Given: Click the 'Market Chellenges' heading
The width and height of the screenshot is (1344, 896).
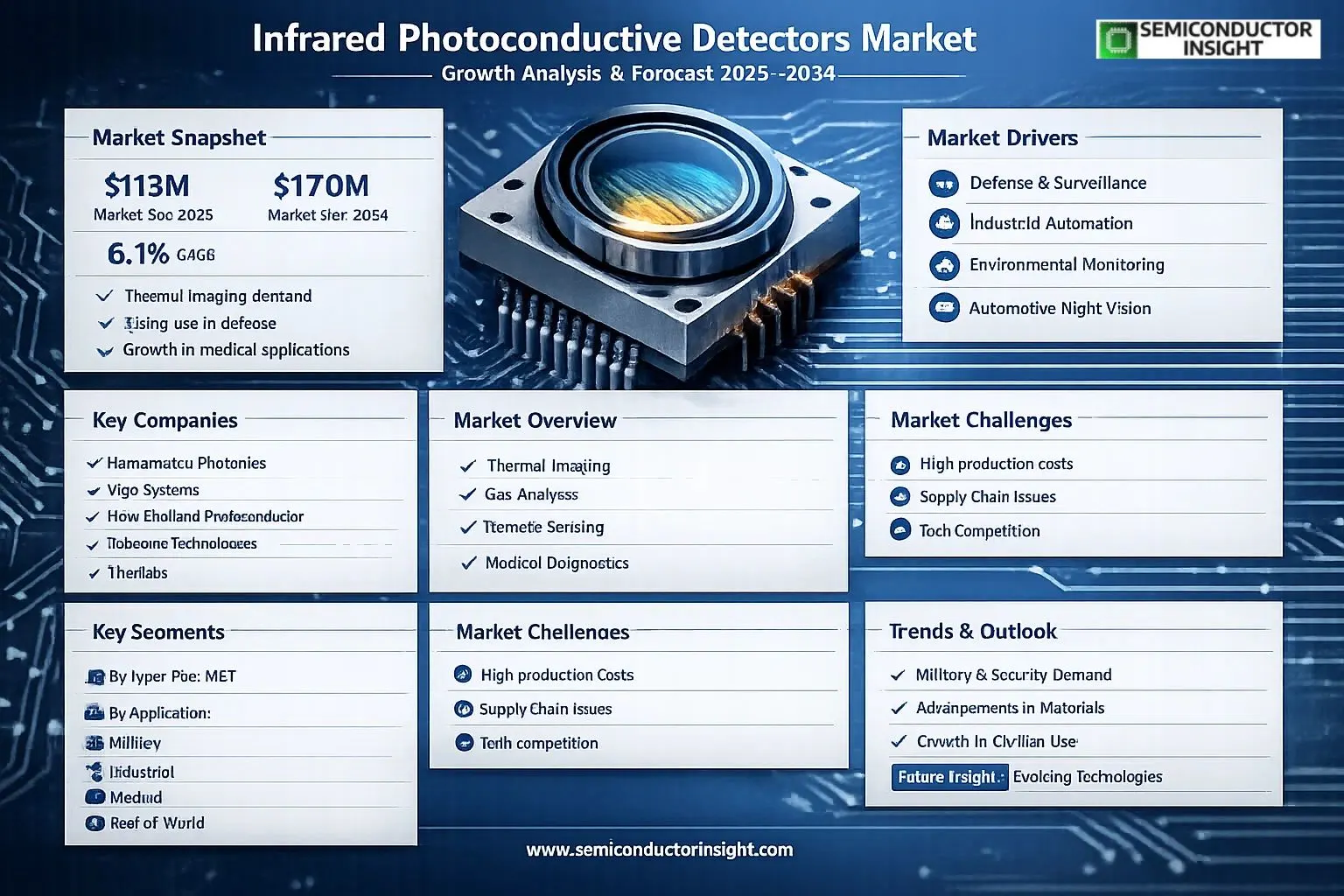Looking at the screenshot, I should pos(542,632).
